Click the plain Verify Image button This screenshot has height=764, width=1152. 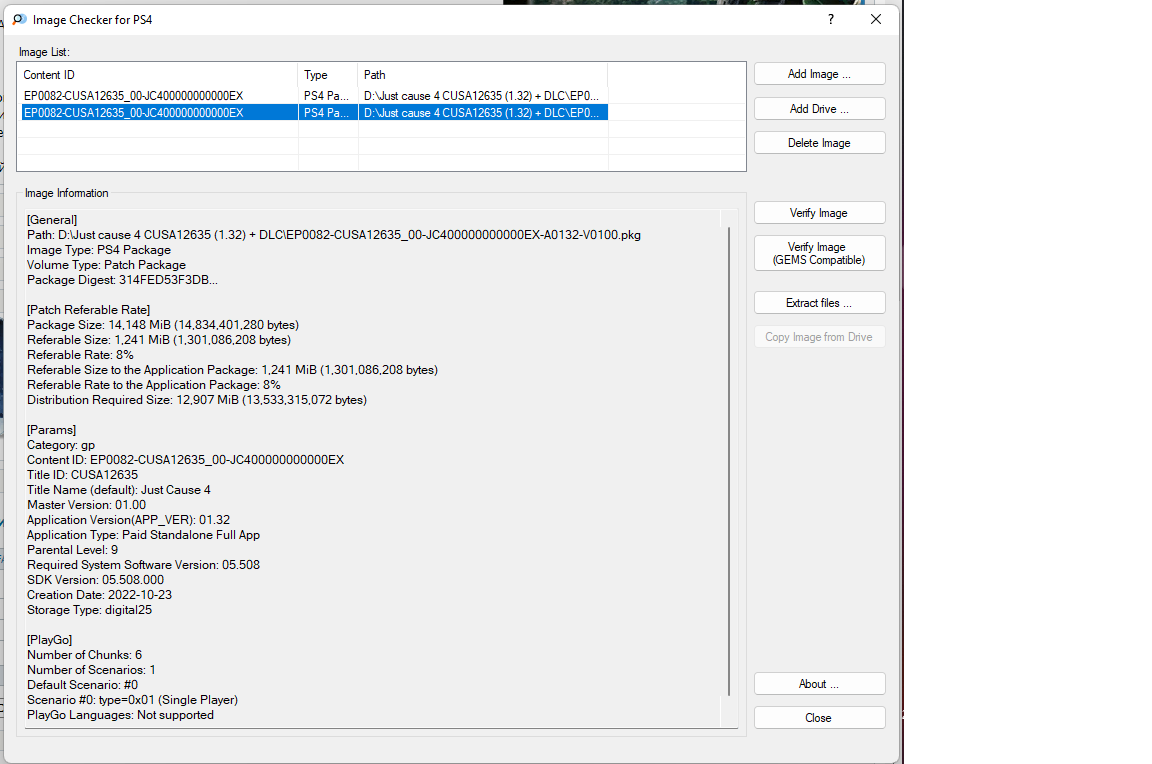coord(819,213)
